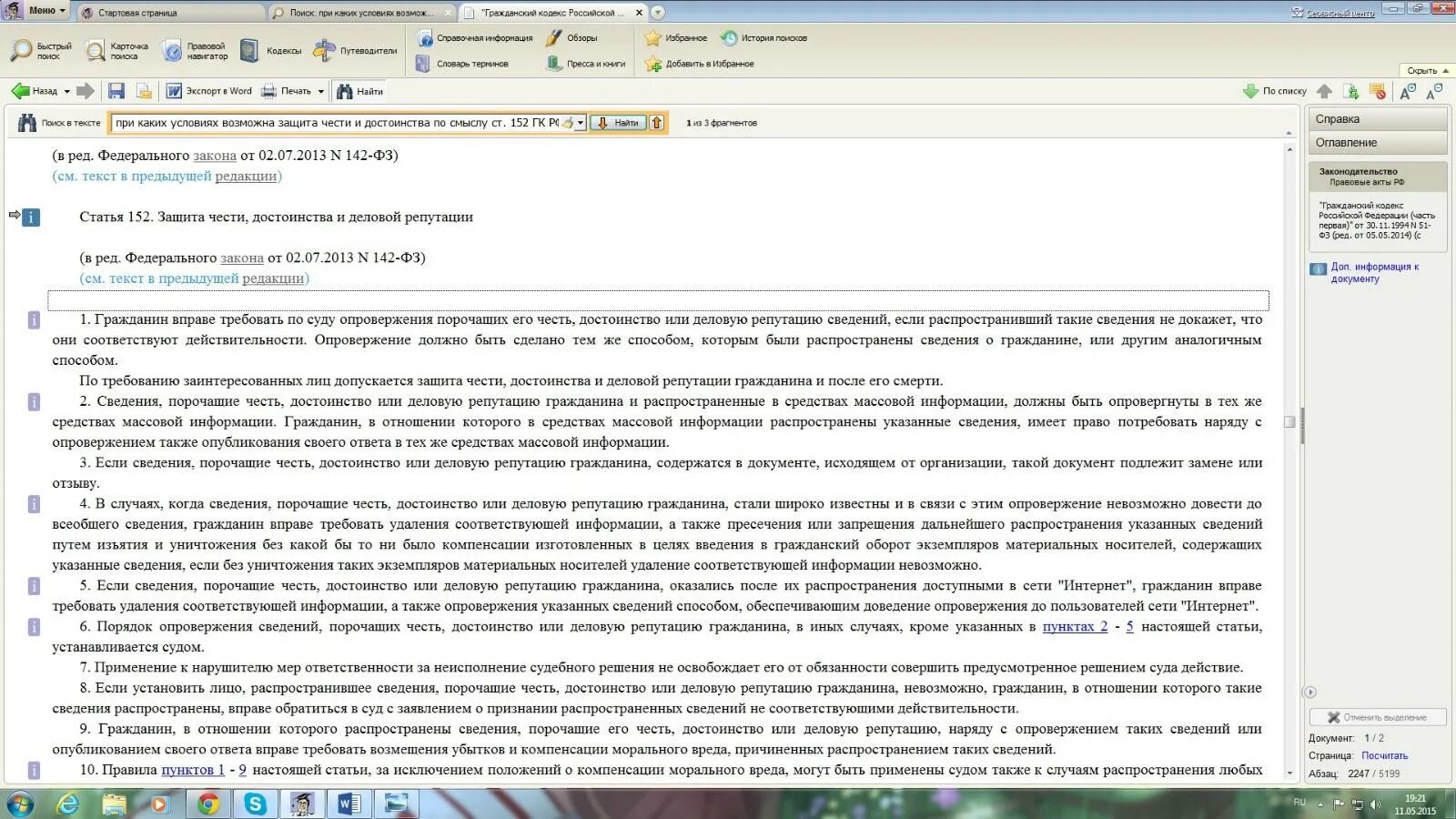Open the Справка panel tab
Screen dimensions: 1456x819
[x=1378, y=119]
